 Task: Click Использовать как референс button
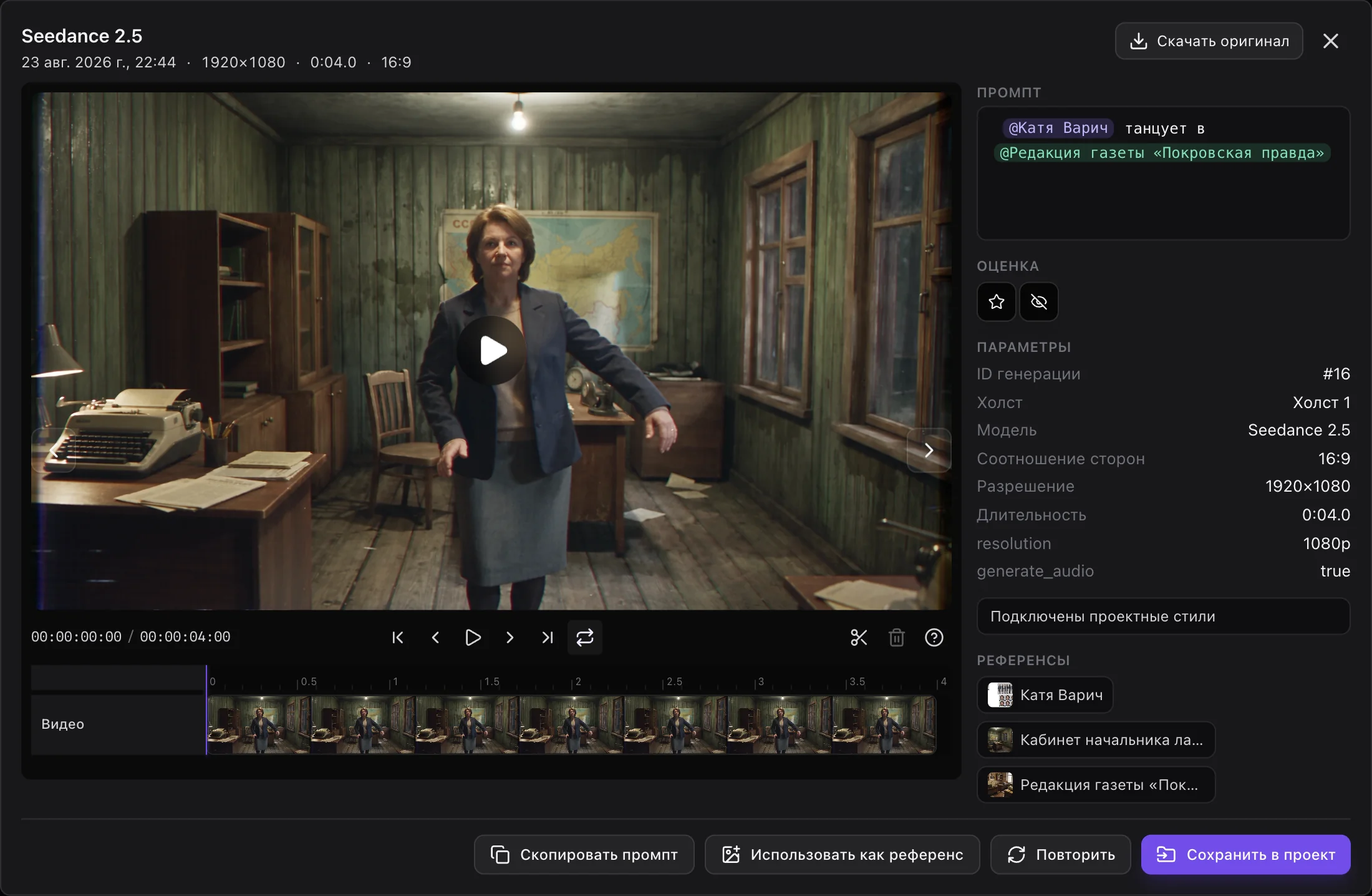click(843, 855)
